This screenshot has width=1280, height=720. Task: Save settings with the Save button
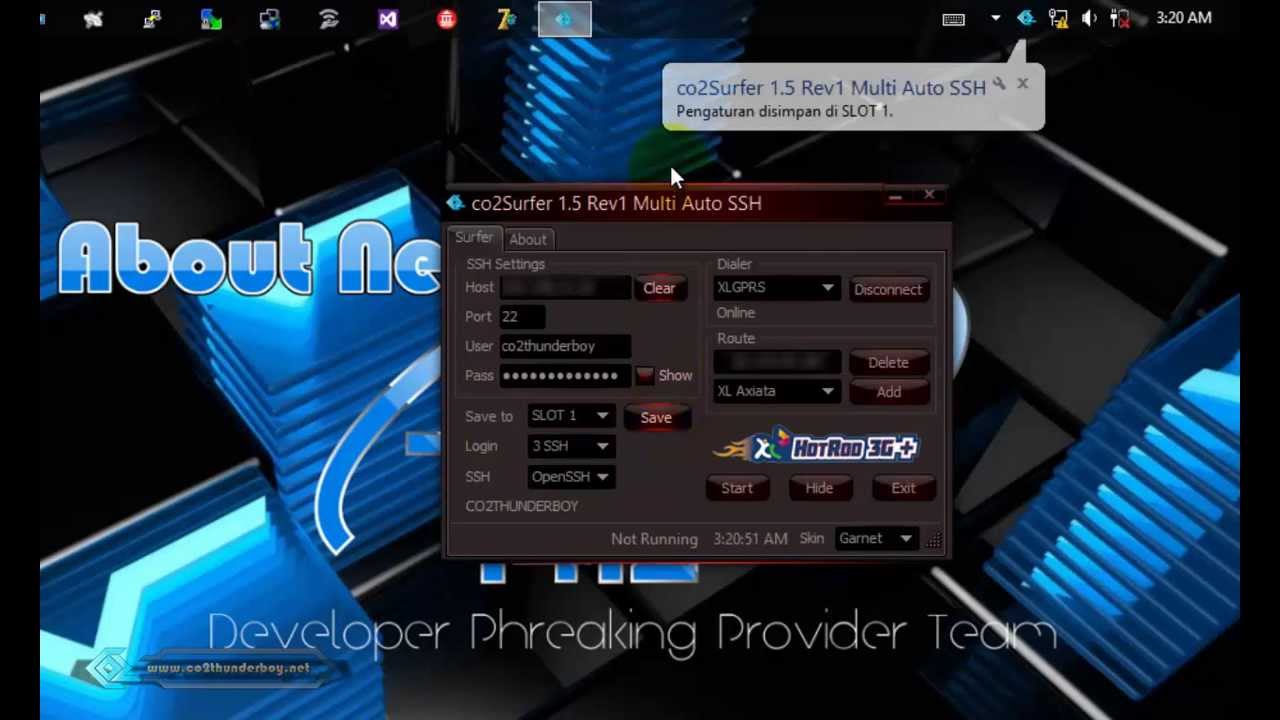click(656, 417)
